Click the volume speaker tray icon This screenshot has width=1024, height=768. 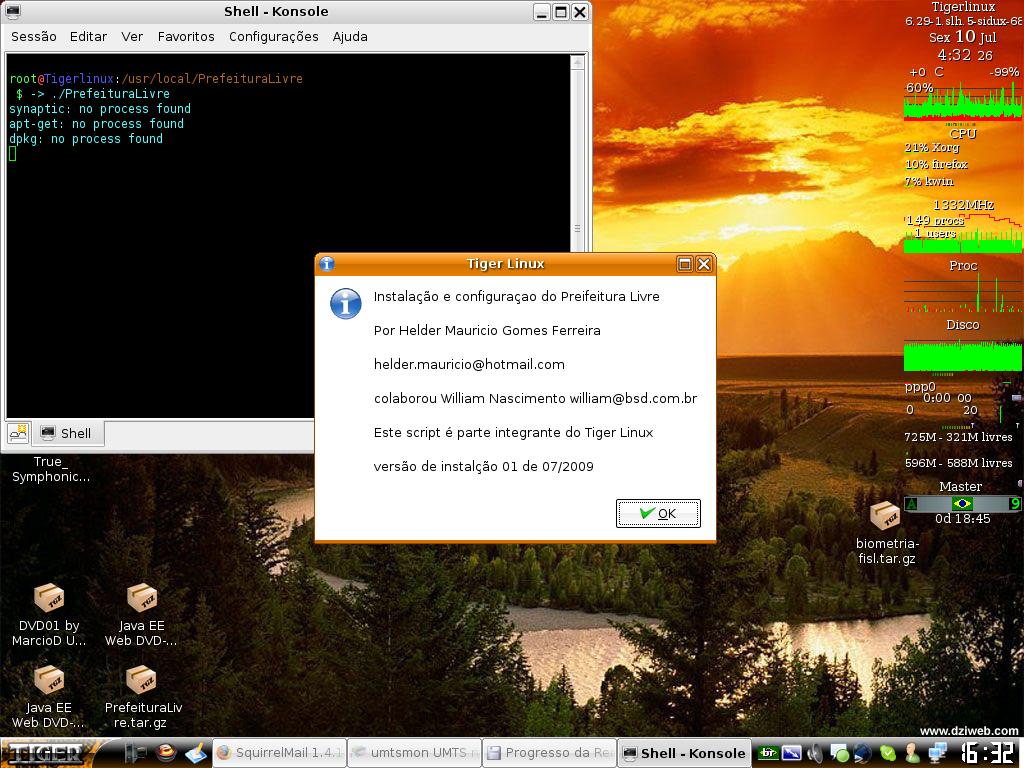[816, 753]
